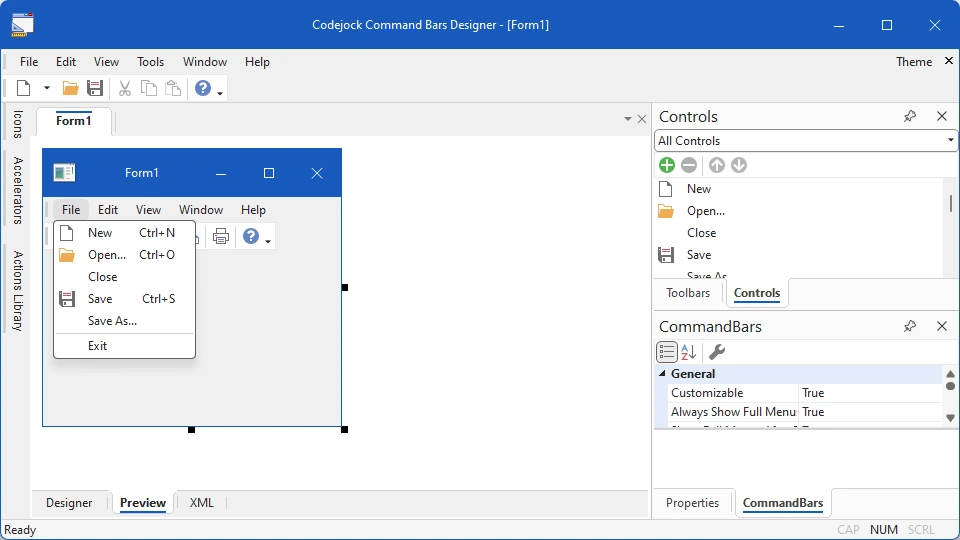Collapse the General property category
This screenshot has width=960, height=540.
pos(662,373)
